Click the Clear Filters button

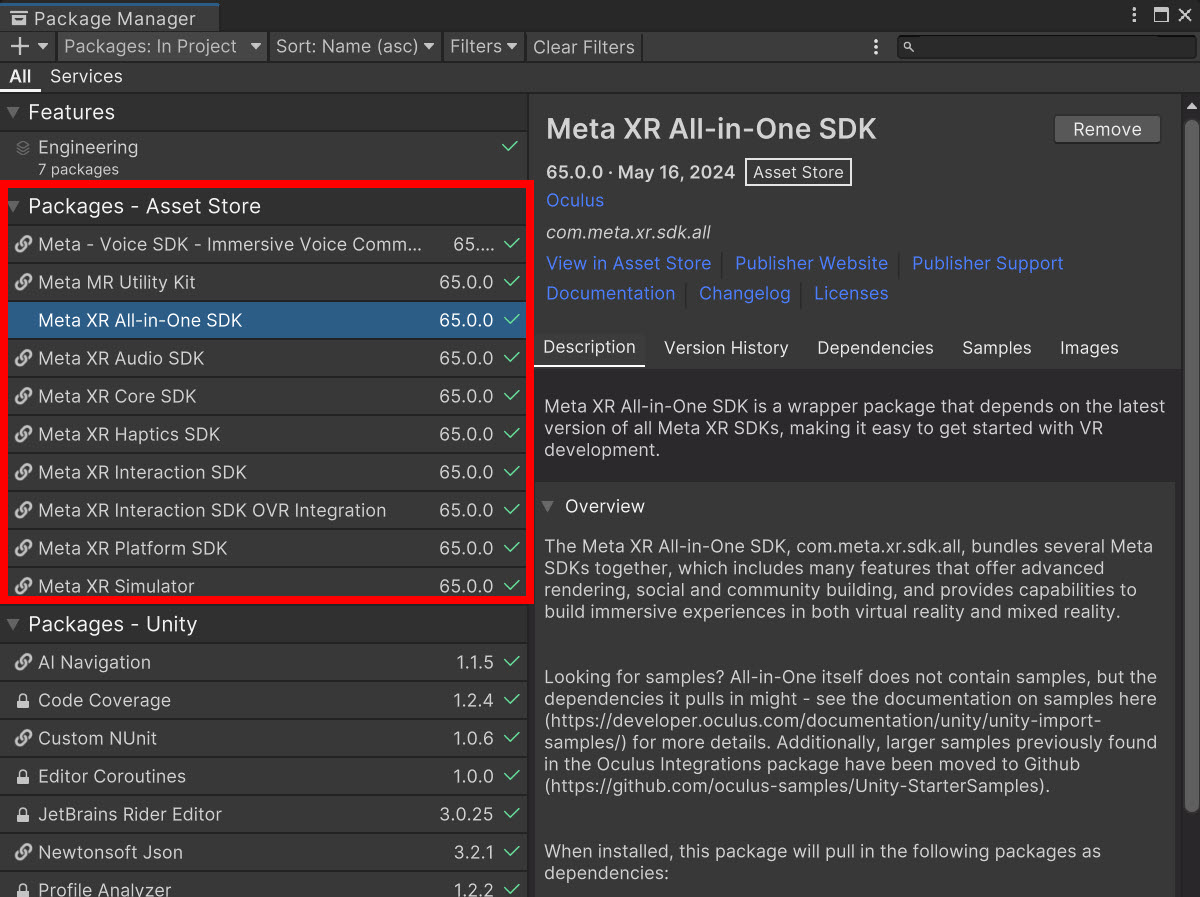tap(584, 47)
